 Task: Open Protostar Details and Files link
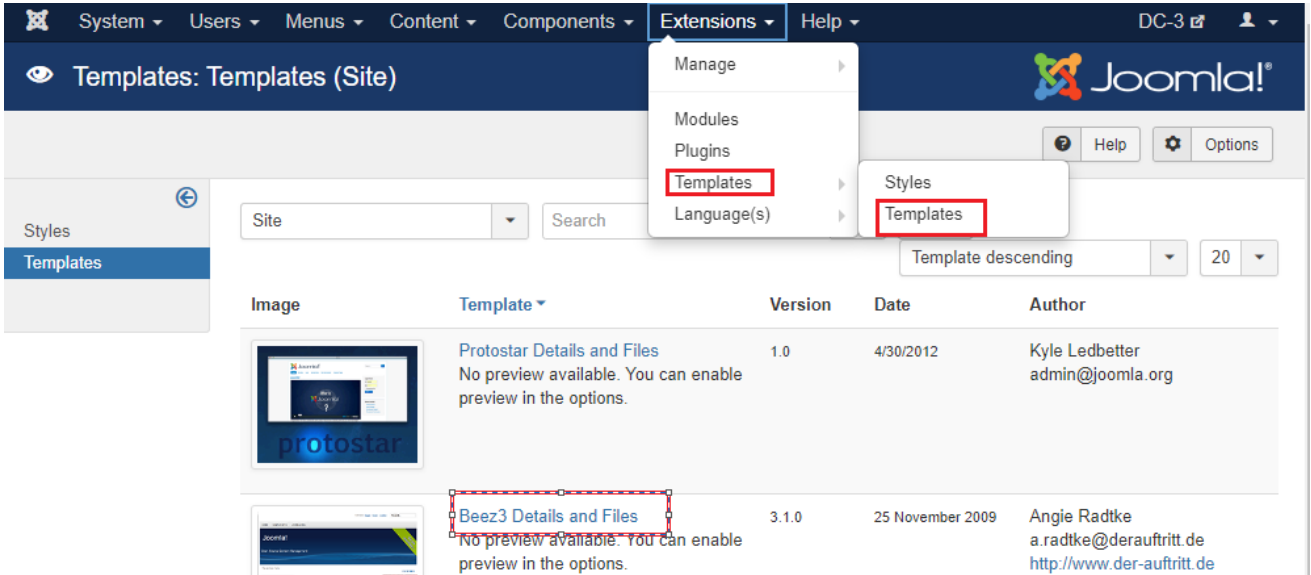click(x=559, y=350)
